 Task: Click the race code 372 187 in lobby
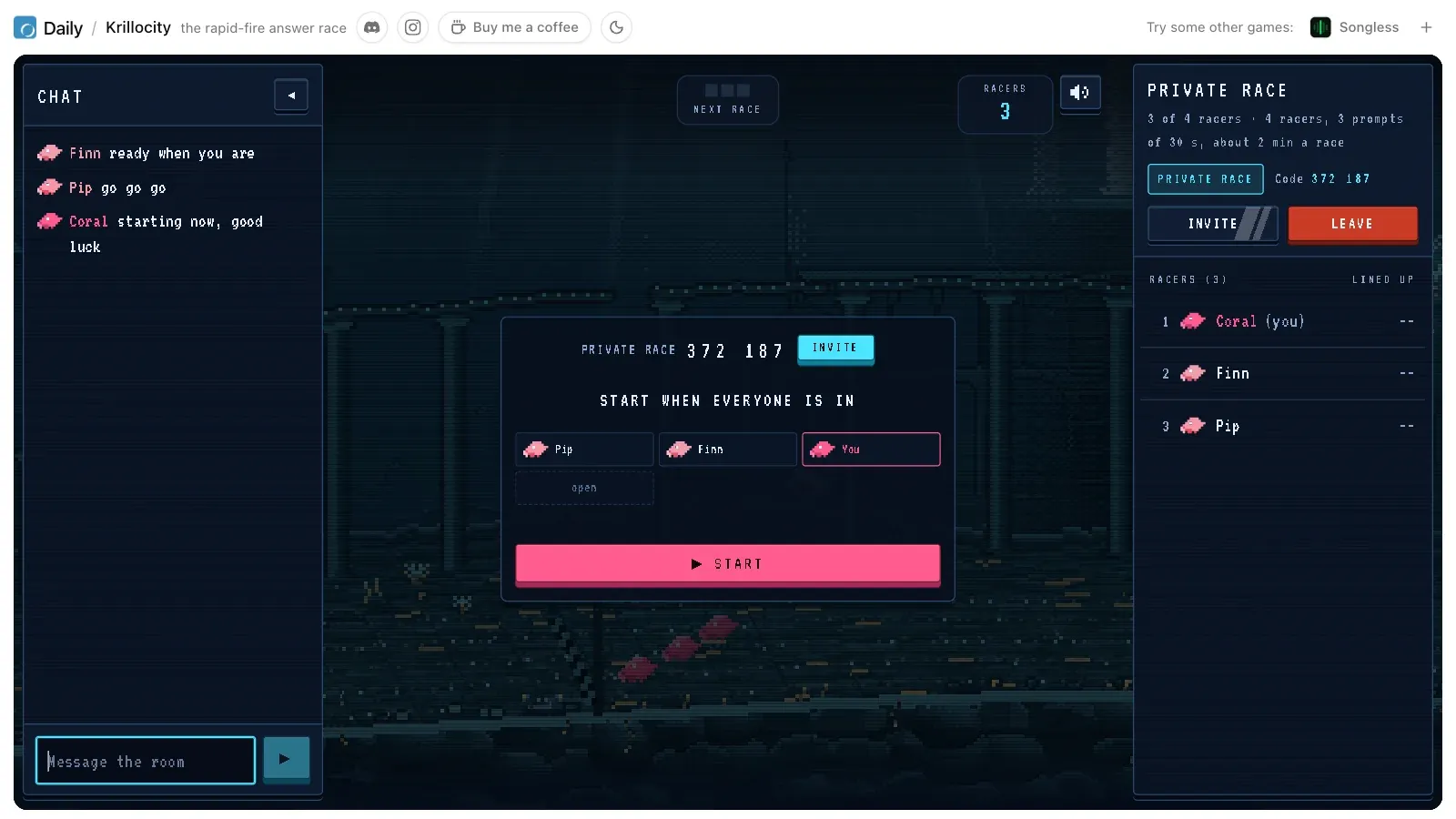(x=735, y=351)
